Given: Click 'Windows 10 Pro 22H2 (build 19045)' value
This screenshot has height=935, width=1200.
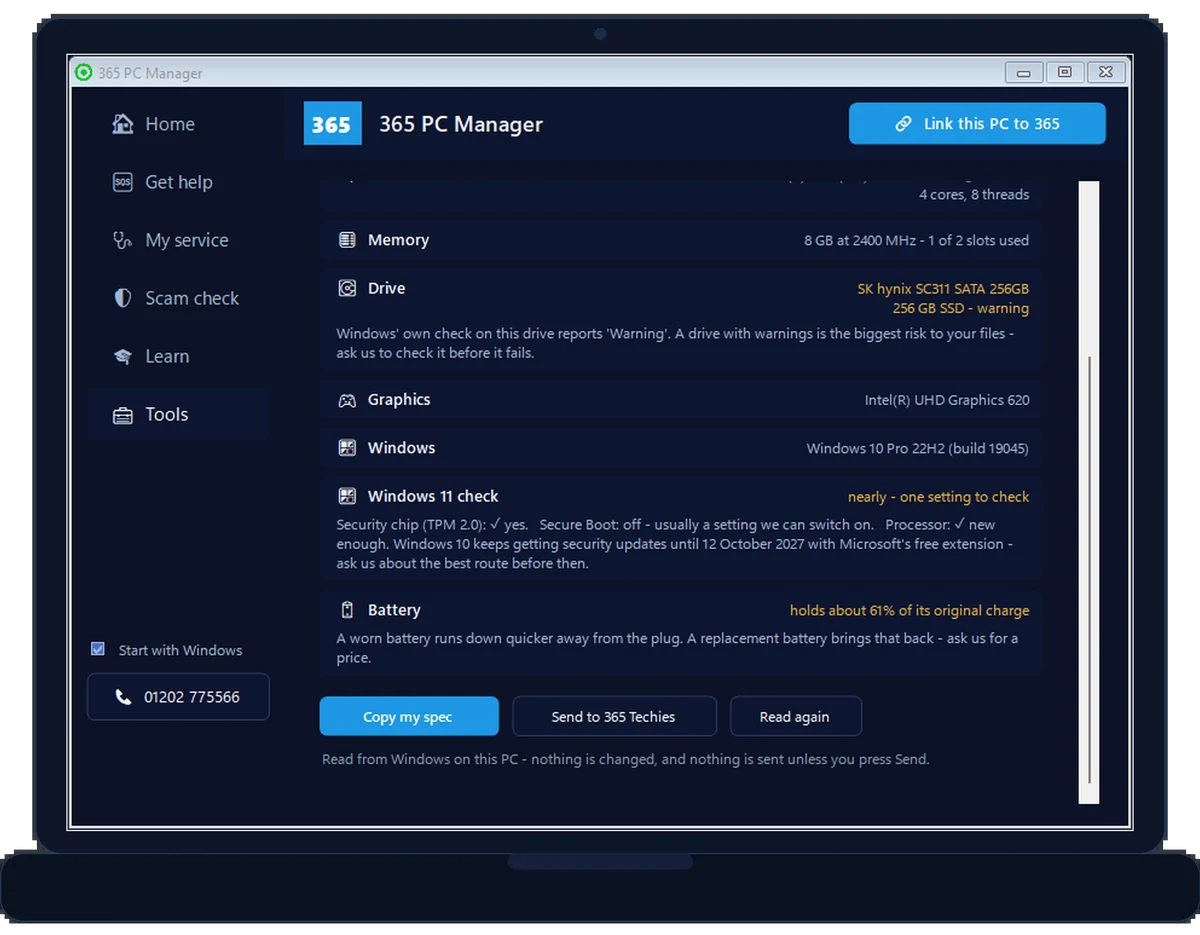Looking at the screenshot, I should 918,448.
